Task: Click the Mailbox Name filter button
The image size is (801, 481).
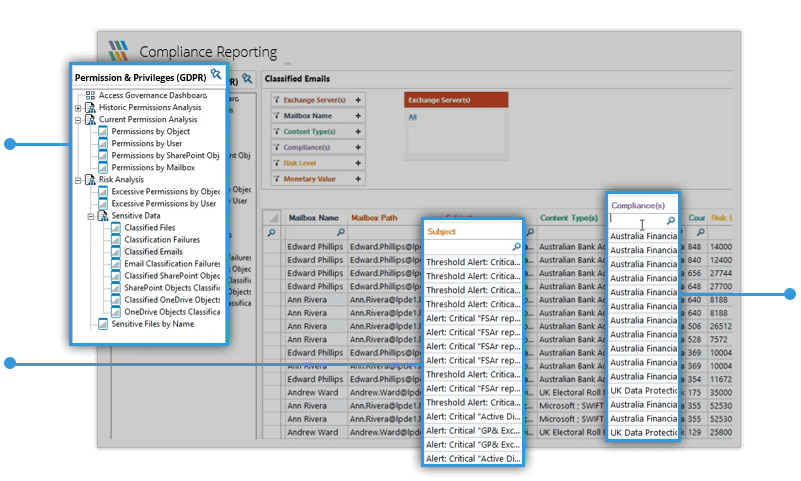Action: tap(318, 116)
